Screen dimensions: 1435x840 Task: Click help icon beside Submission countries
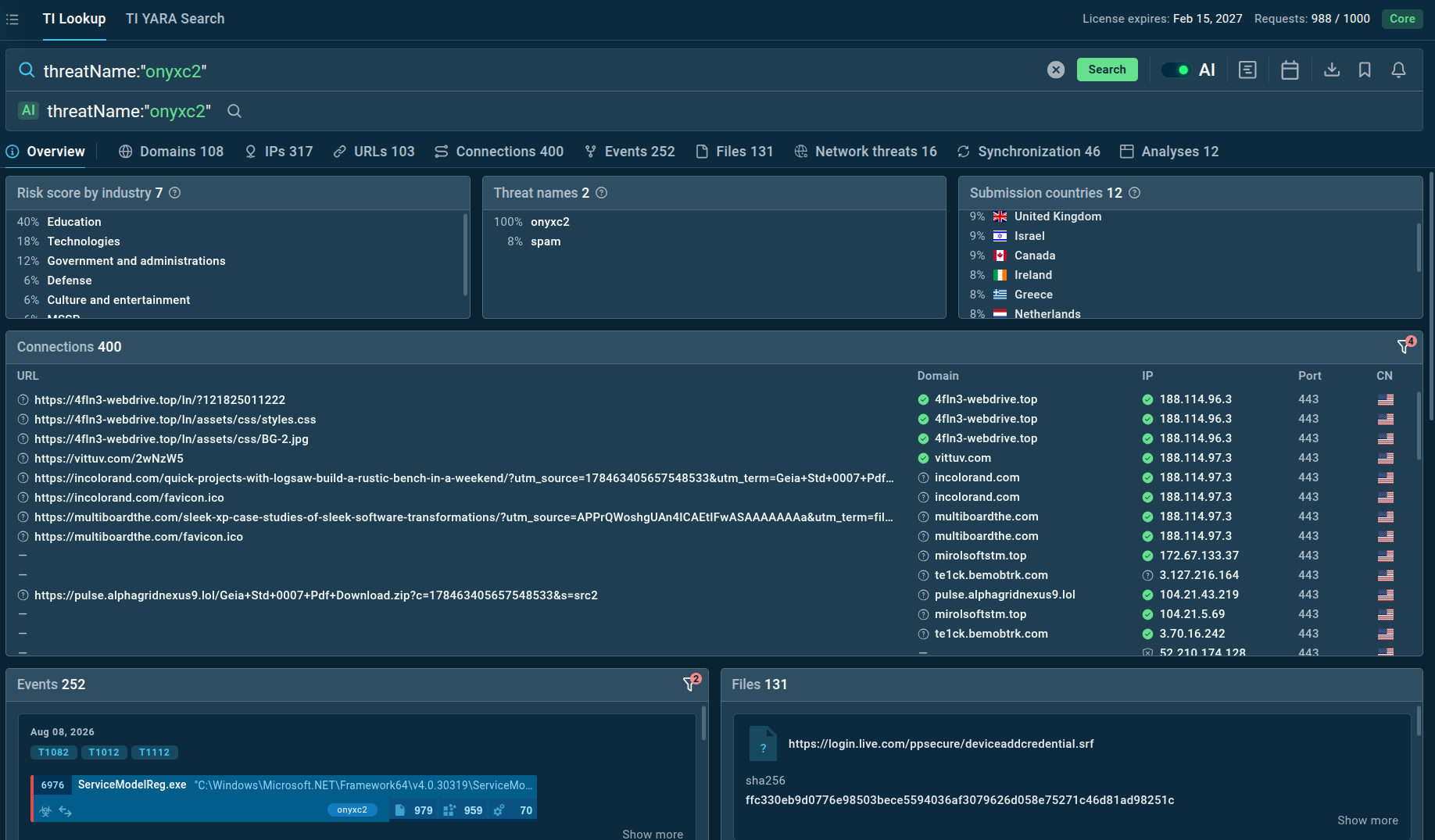(1135, 193)
